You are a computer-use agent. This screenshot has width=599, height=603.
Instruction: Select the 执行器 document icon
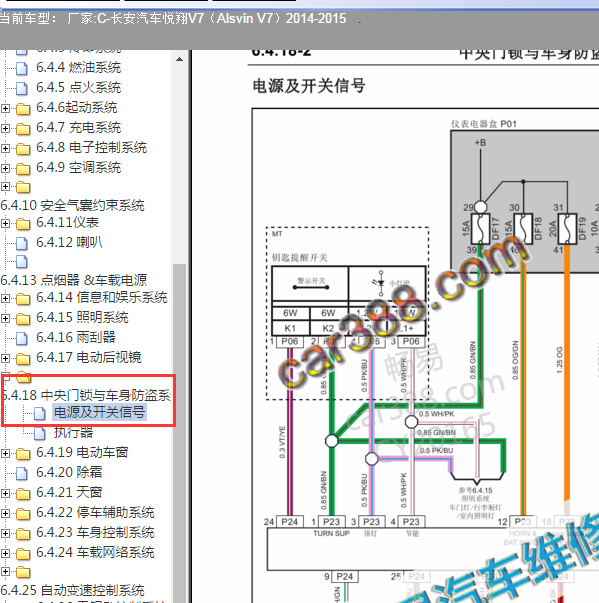[x=40, y=433]
